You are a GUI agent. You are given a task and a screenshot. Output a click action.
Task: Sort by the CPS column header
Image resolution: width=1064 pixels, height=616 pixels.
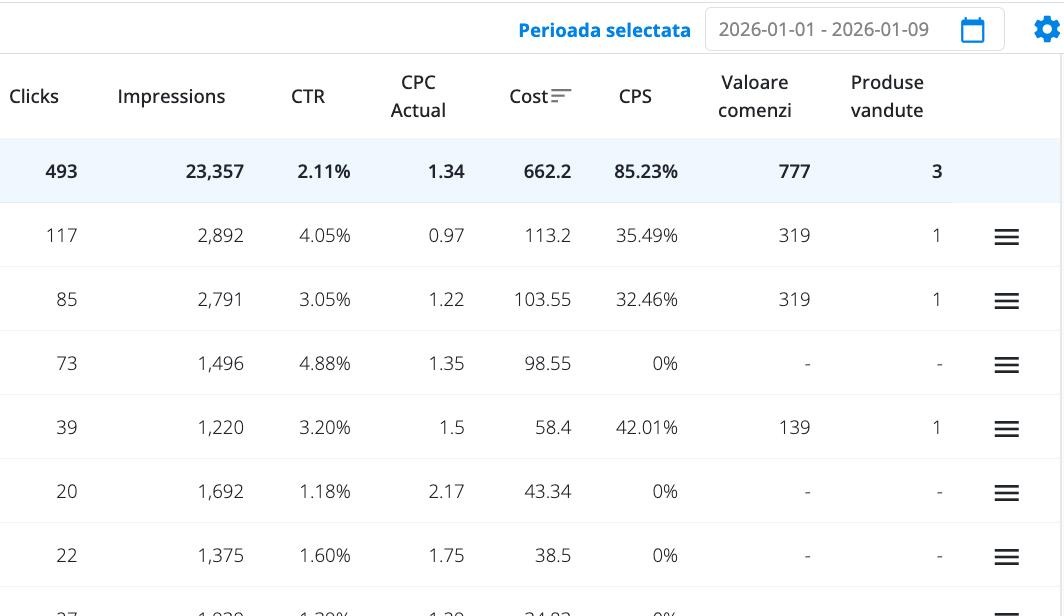tap(635, 97)
